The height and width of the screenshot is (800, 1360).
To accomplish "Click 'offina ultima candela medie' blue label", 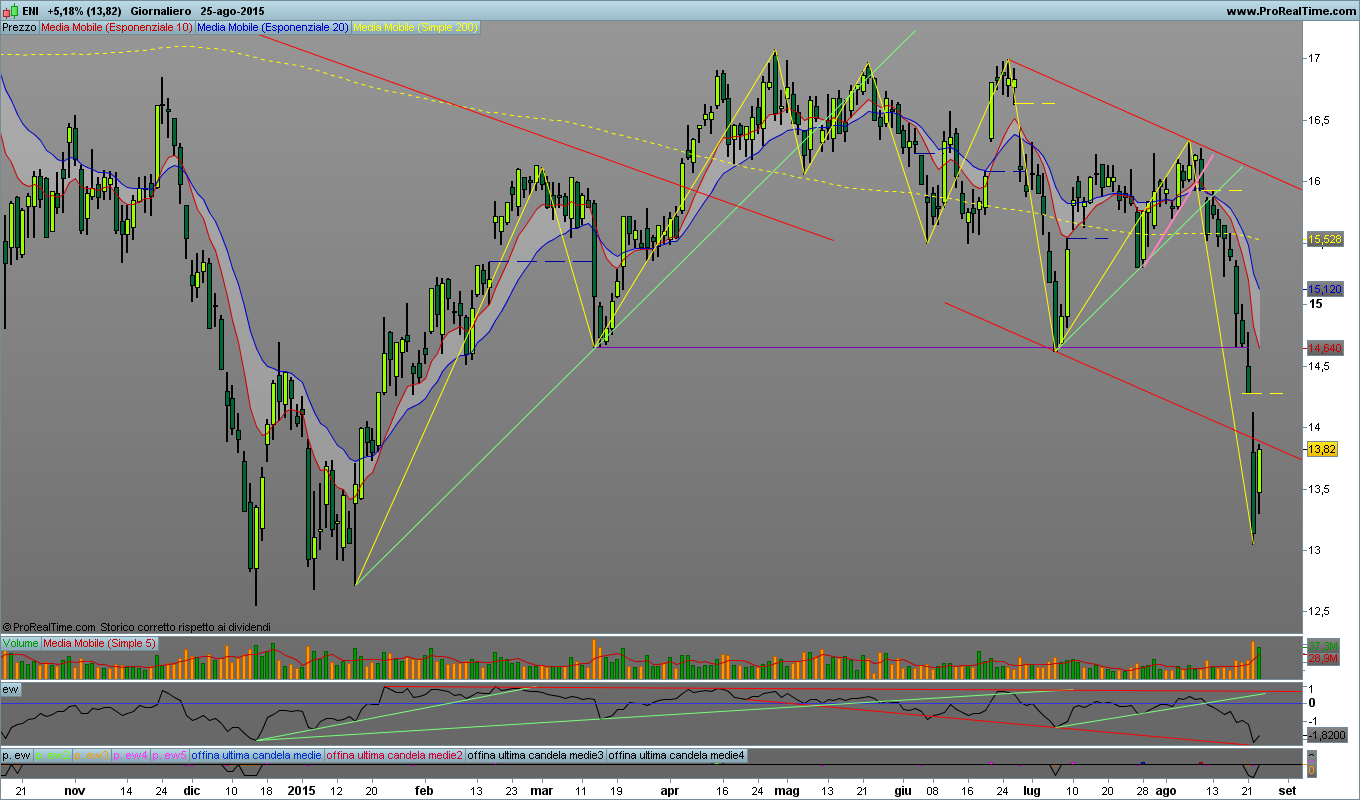I will [256, 755].
